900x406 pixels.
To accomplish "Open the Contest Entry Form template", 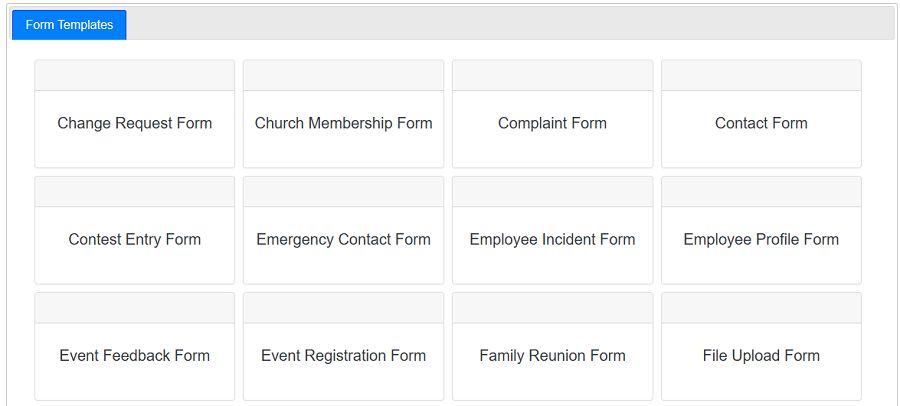I will (135, 240).
